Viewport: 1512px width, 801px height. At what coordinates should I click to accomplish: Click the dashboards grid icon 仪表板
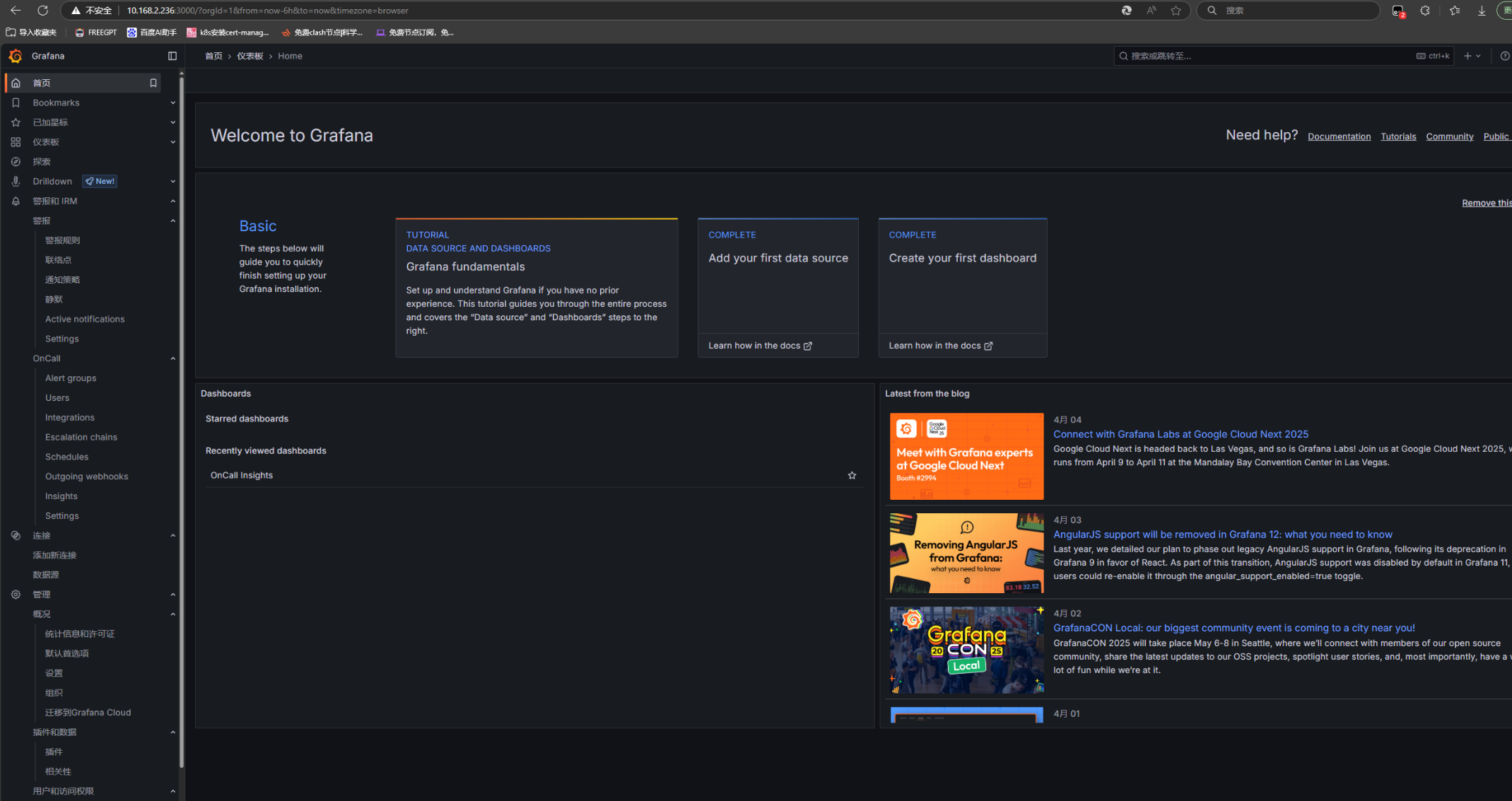click(16, 142)
